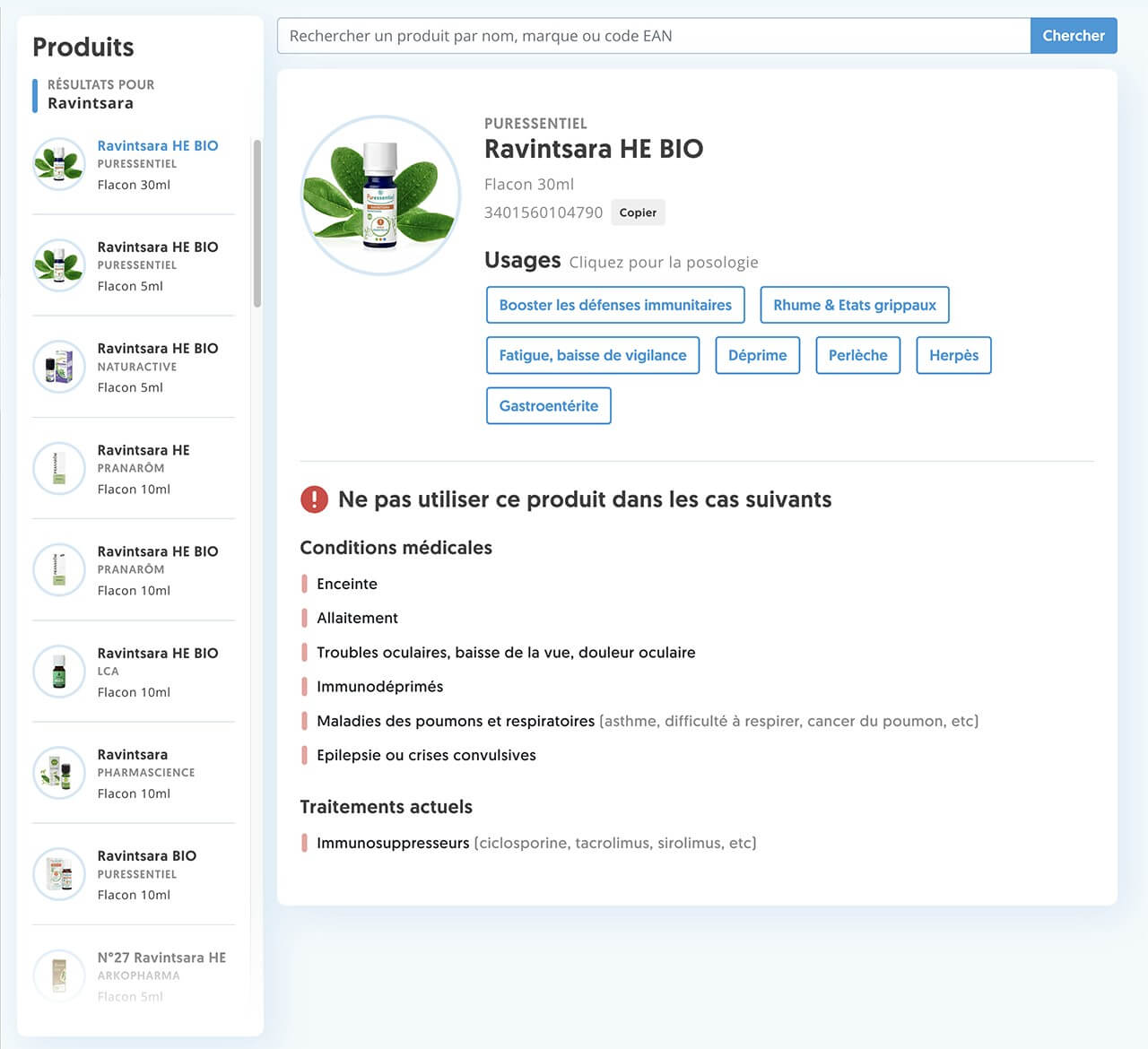Open the Booster les défenses immunitaires usage
This screenshot has width=1148, height=1049.
pyautogui.click(x=615, y=305)
